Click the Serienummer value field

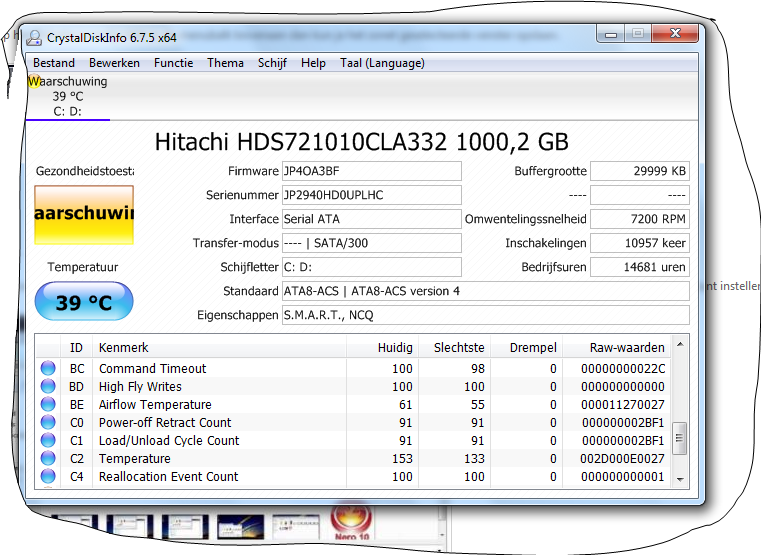tap(370, 195)
